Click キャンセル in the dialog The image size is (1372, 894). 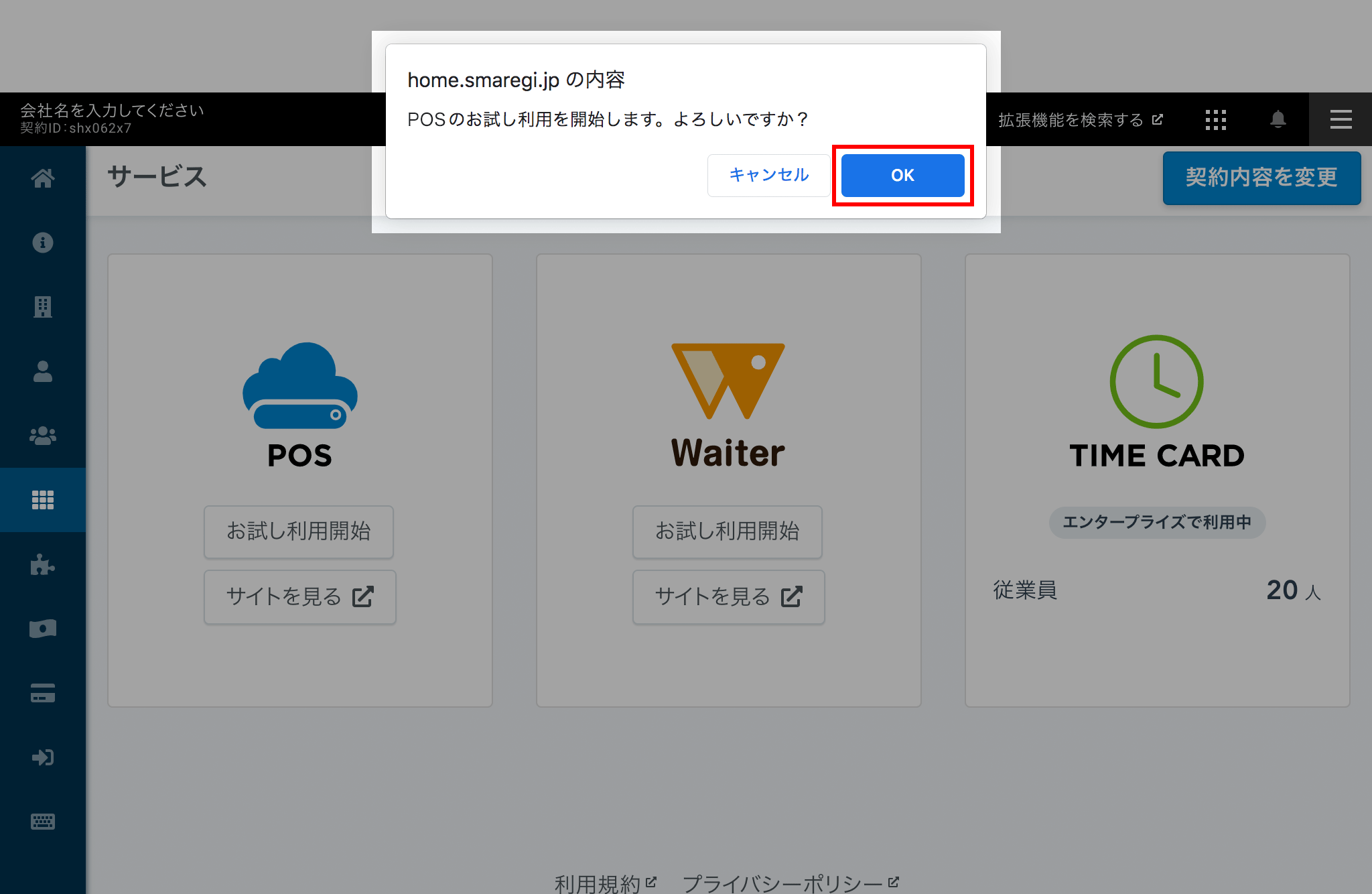click(x=768, y=175)
